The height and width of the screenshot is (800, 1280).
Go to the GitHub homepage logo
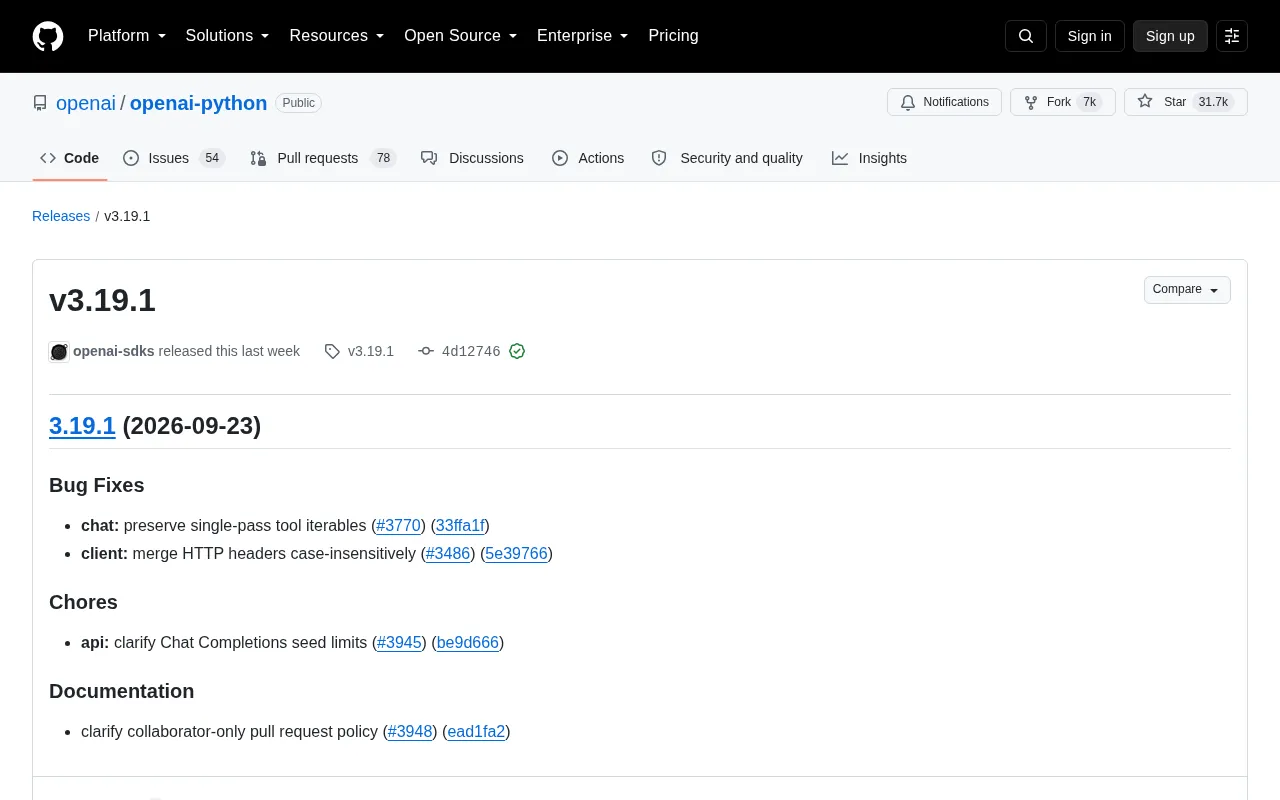[x=48, y=36]
